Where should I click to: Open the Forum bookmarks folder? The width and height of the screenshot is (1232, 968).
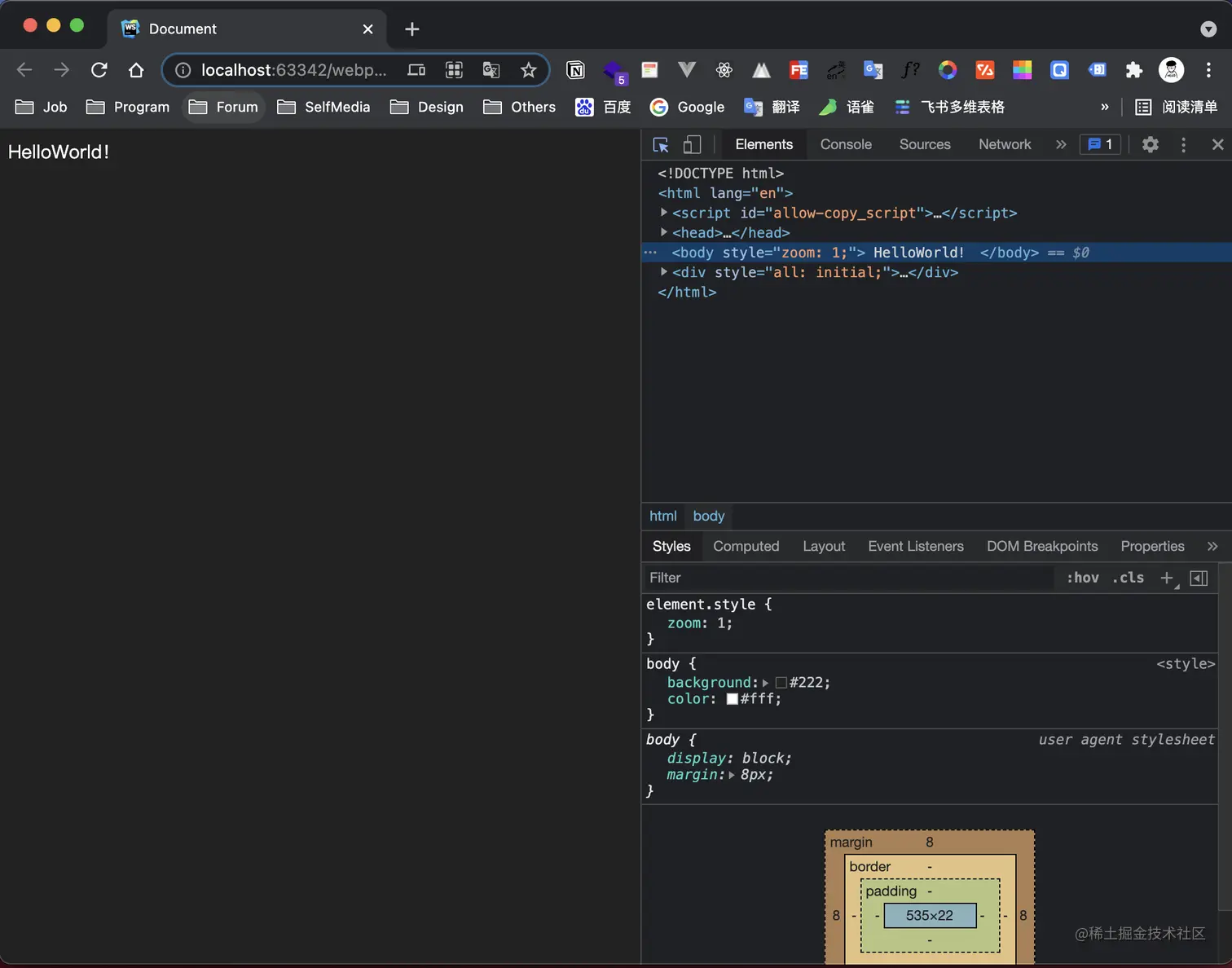coord(223,107)
